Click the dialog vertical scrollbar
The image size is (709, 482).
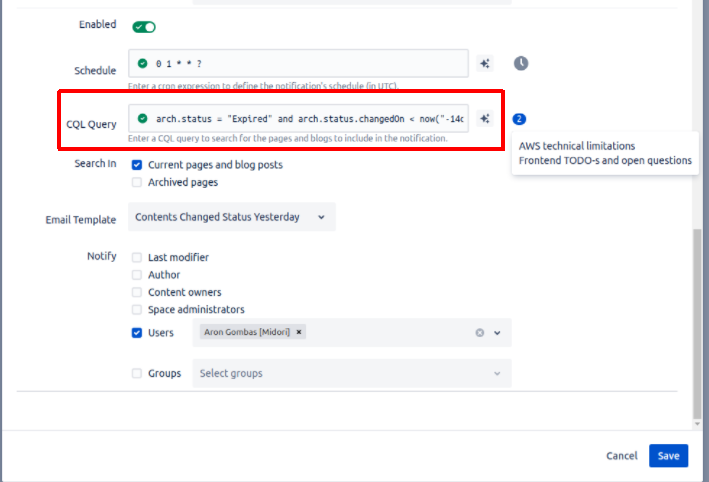(x=697, y=324)
